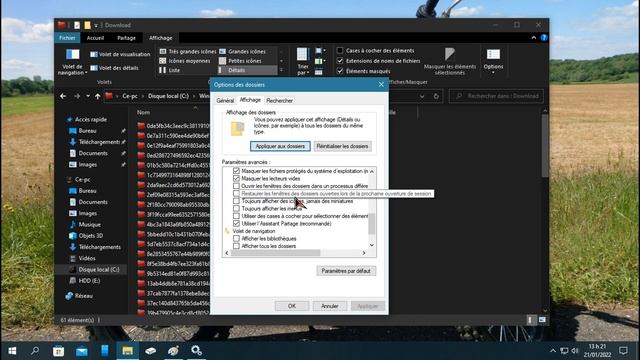Toggle Extensions de noms de fichiers
Viewport: 640px width, 360px height.
(340, 61)
